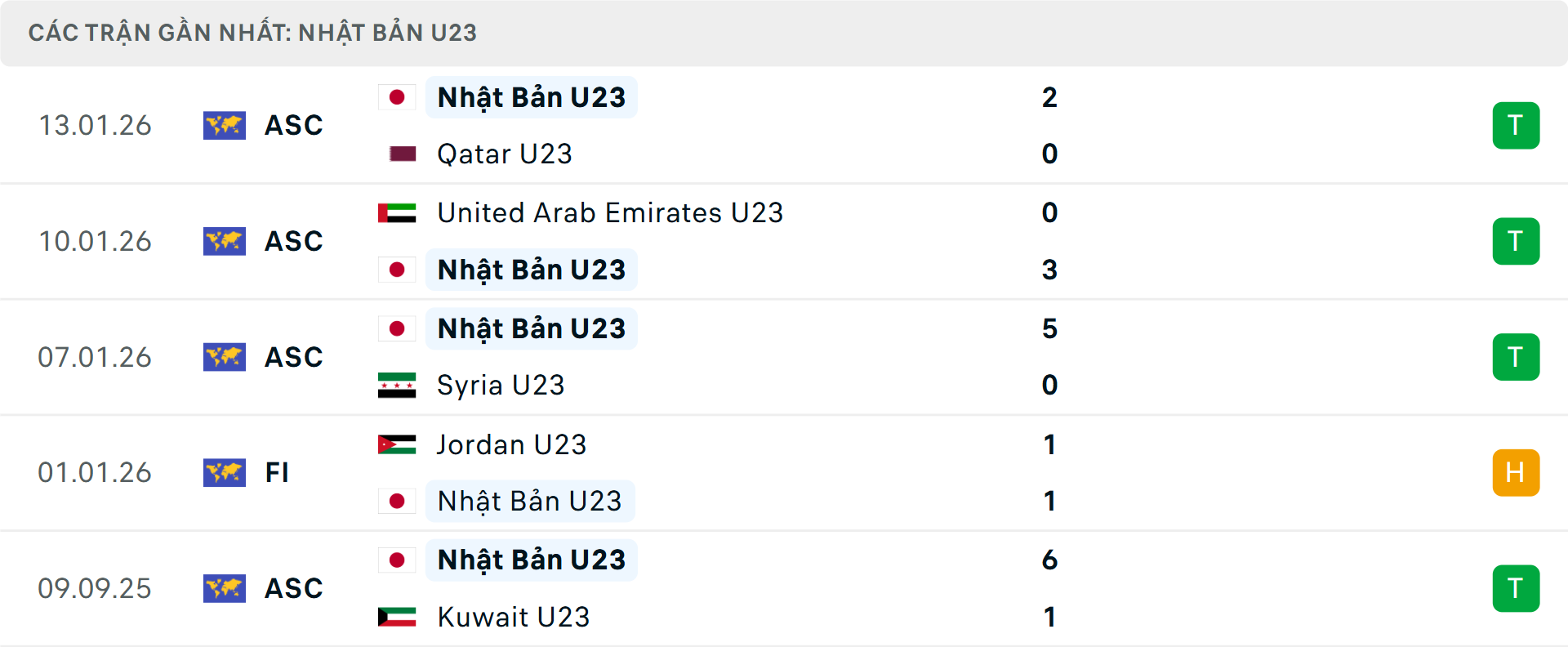Image resolution: width=1568 pixels, height=647 pixels.
Task: Click Nhật Bản U23 in the 07.01.26 match
Action: (532, 328)
